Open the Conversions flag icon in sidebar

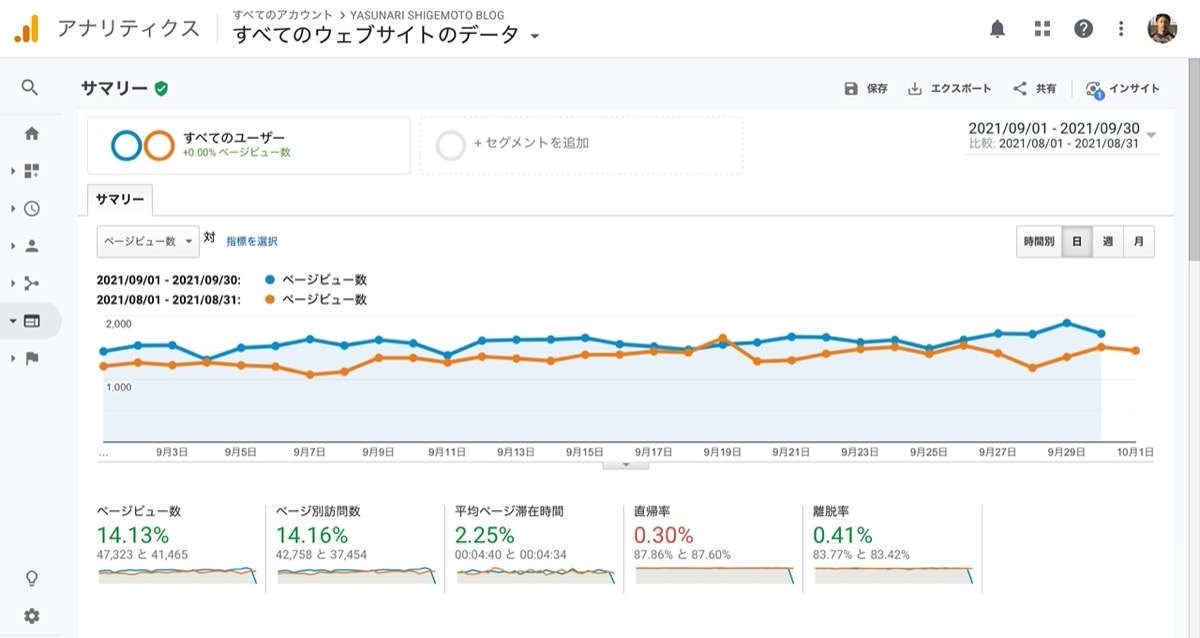(32, 358)
